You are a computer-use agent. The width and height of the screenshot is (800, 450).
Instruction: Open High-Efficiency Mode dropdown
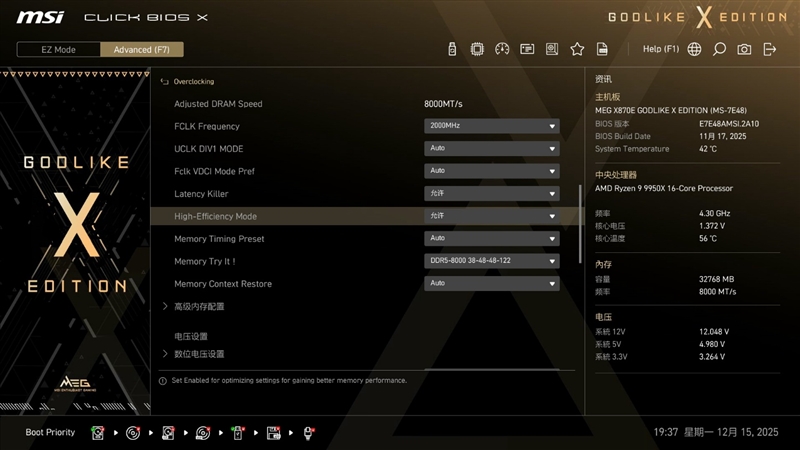click(x=491, y=216)
